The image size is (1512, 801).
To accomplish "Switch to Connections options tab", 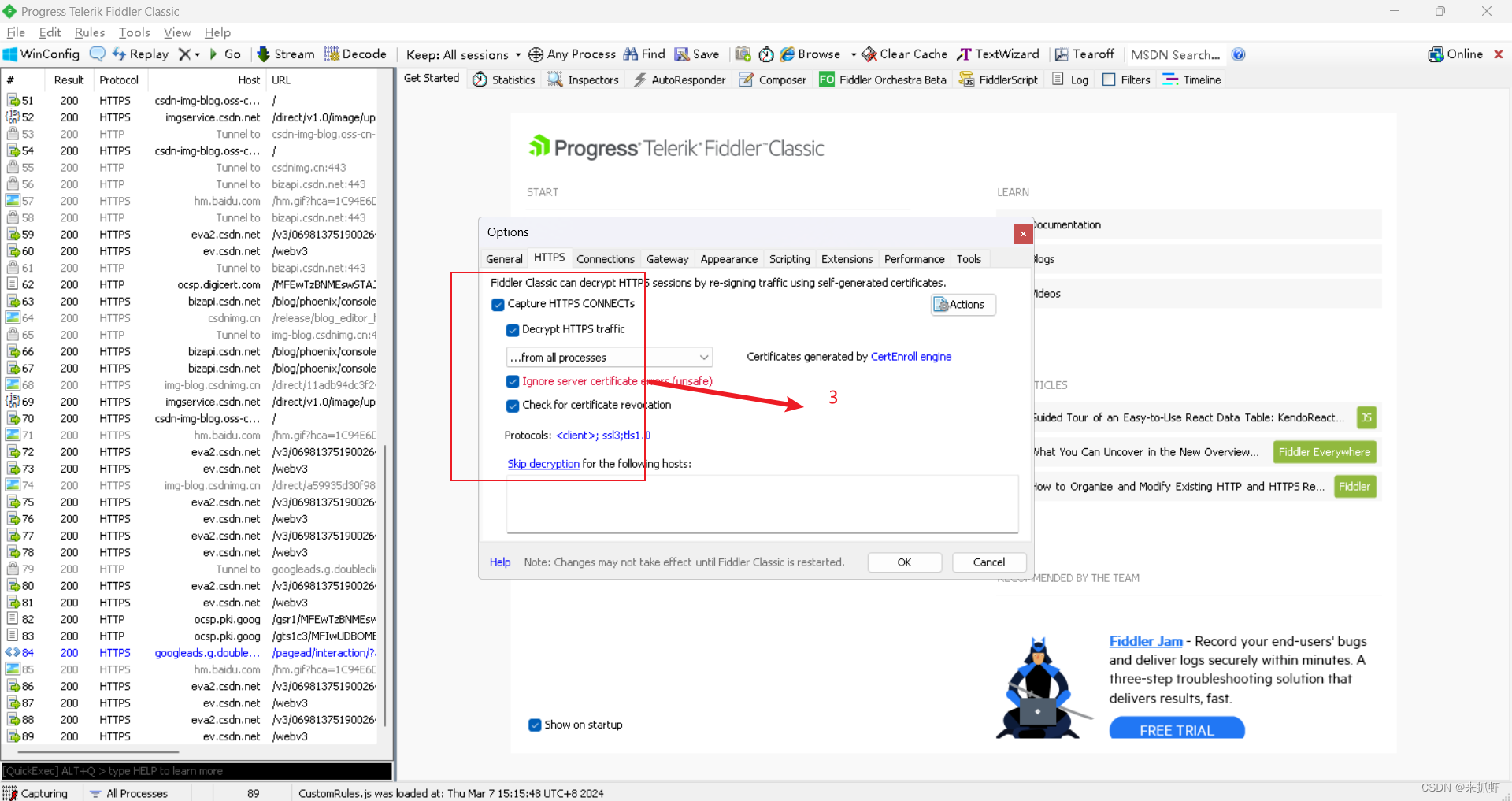I will (x=605, y=259).
